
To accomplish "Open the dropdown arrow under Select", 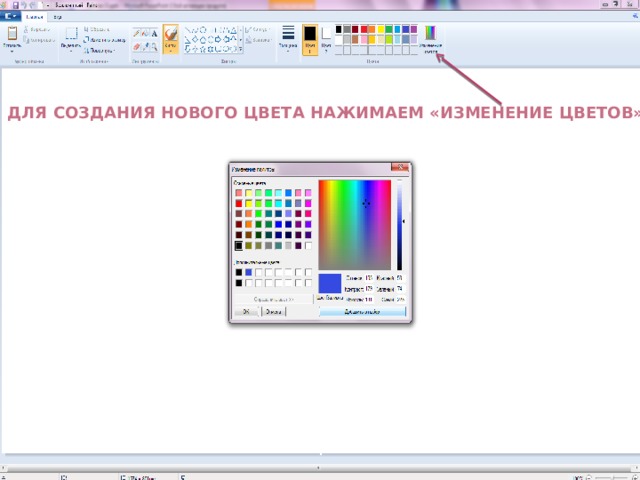I will (71, 52).
